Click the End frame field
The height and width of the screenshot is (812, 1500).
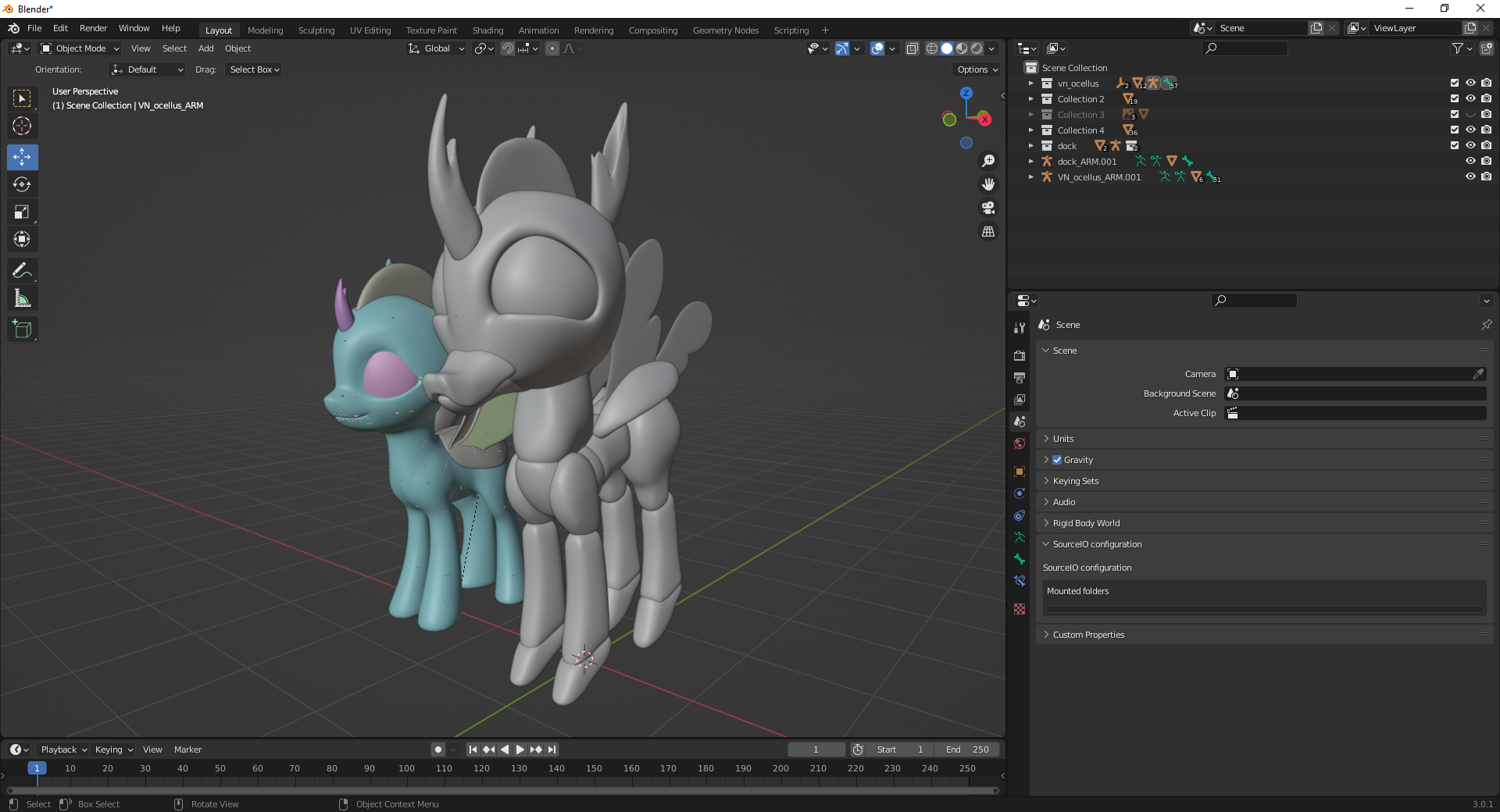pyautogui.click(x=967, y=750)
